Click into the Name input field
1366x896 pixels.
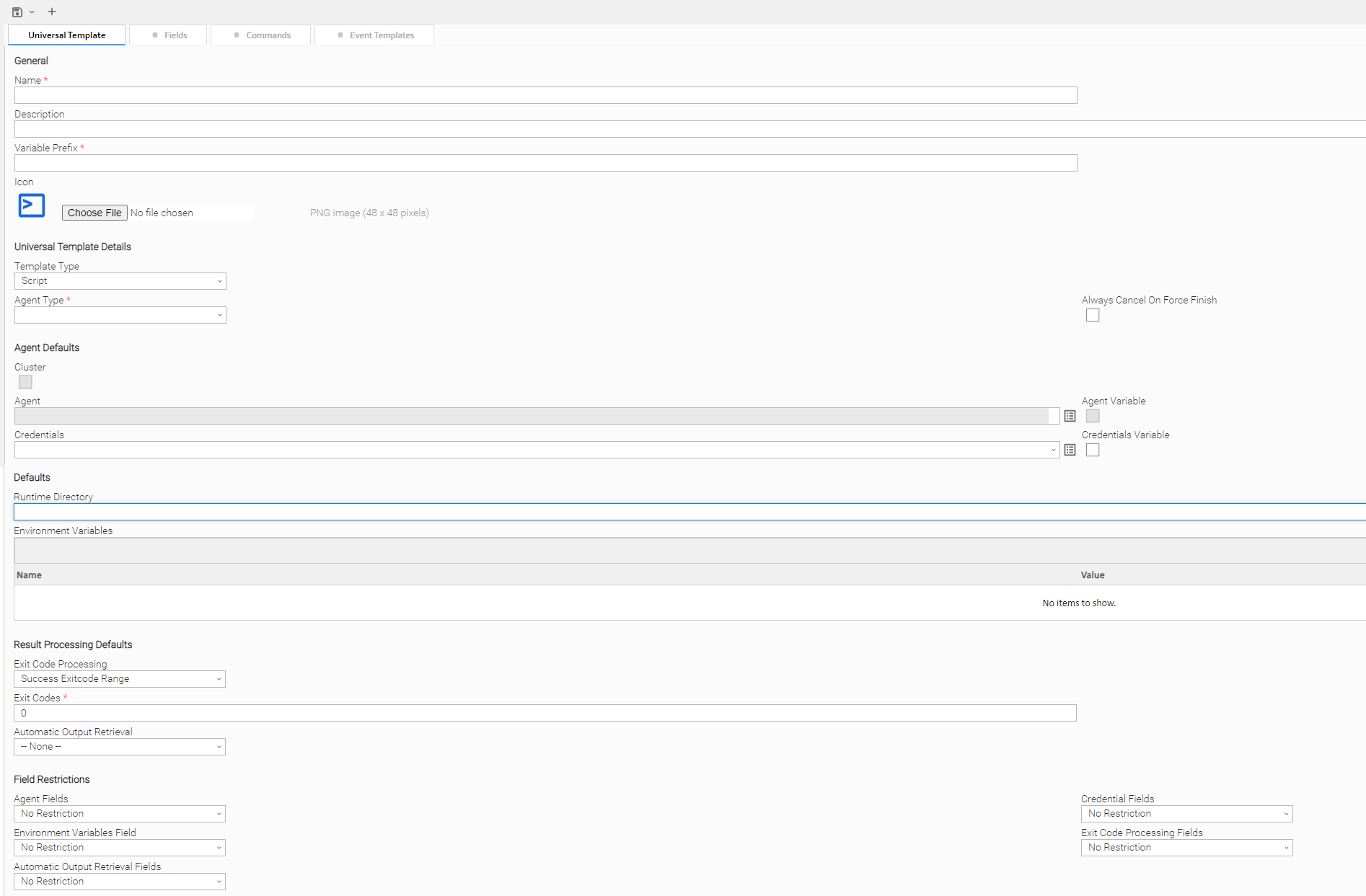point(545,95)
